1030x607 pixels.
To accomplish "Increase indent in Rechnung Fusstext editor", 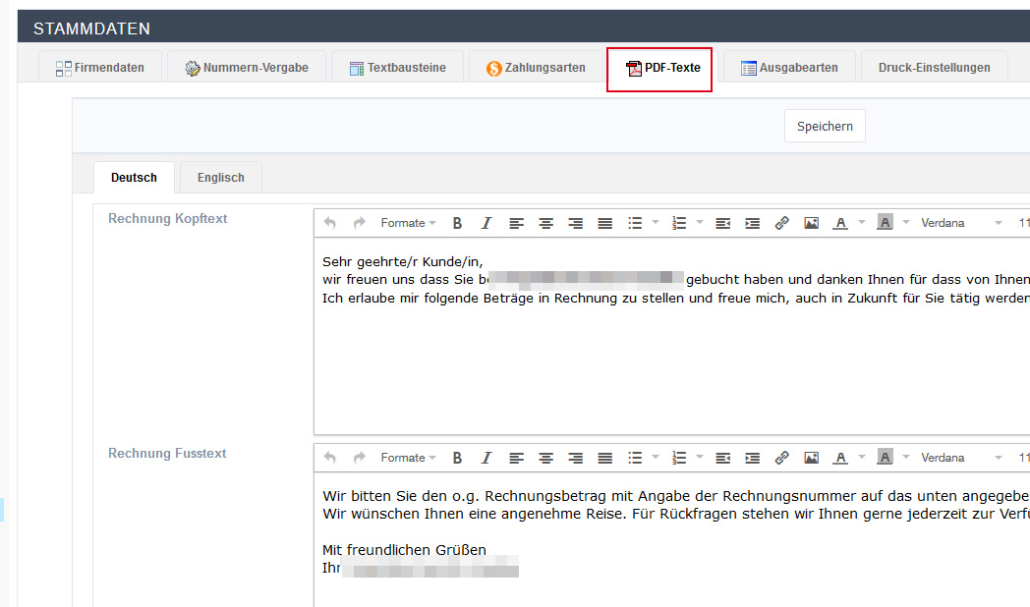I will tap(753, 458).
